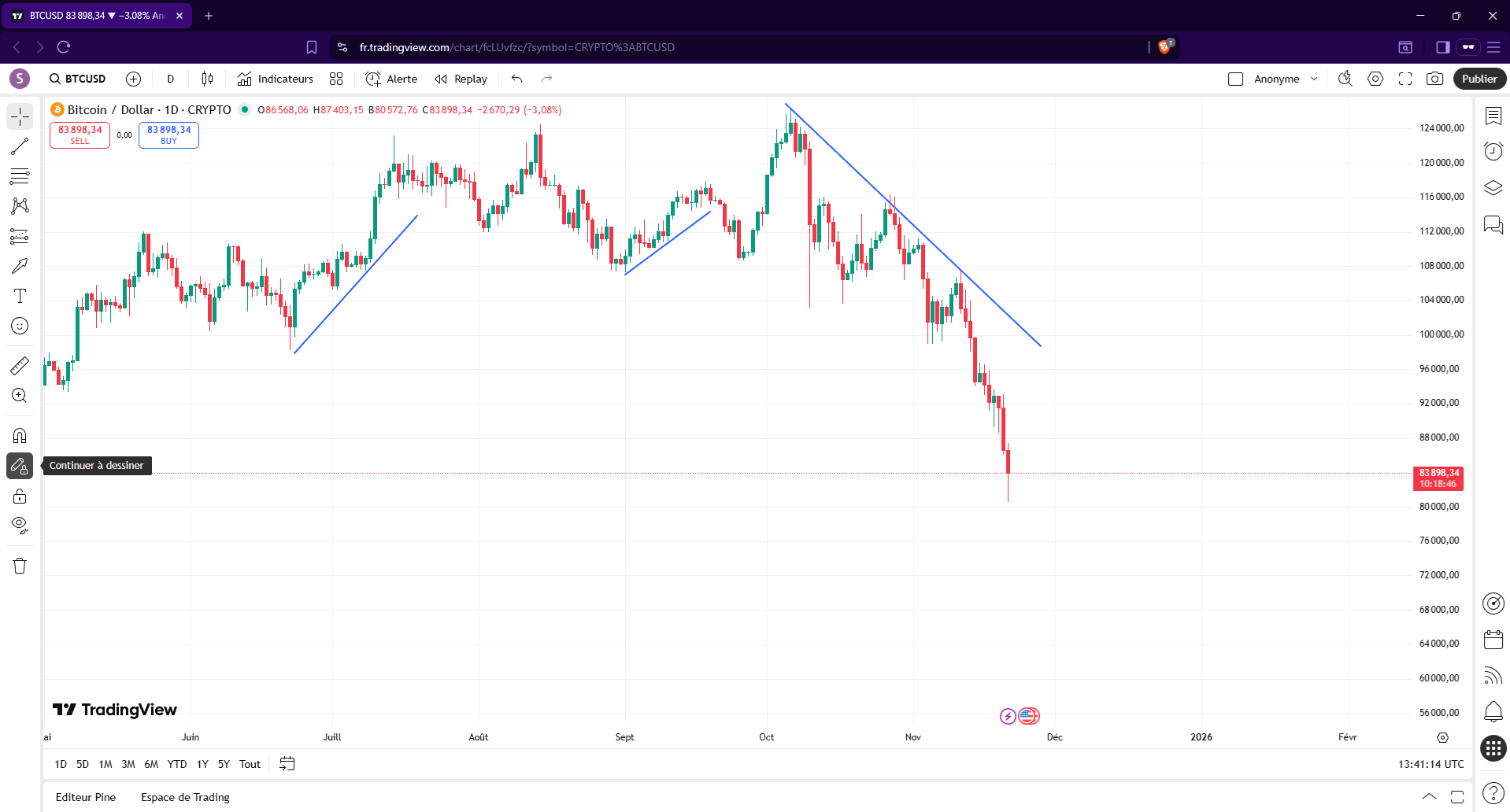Take a chart snapshot with the camera
This screenshot has height=812, width=1510.
[x=1434, y=79]
